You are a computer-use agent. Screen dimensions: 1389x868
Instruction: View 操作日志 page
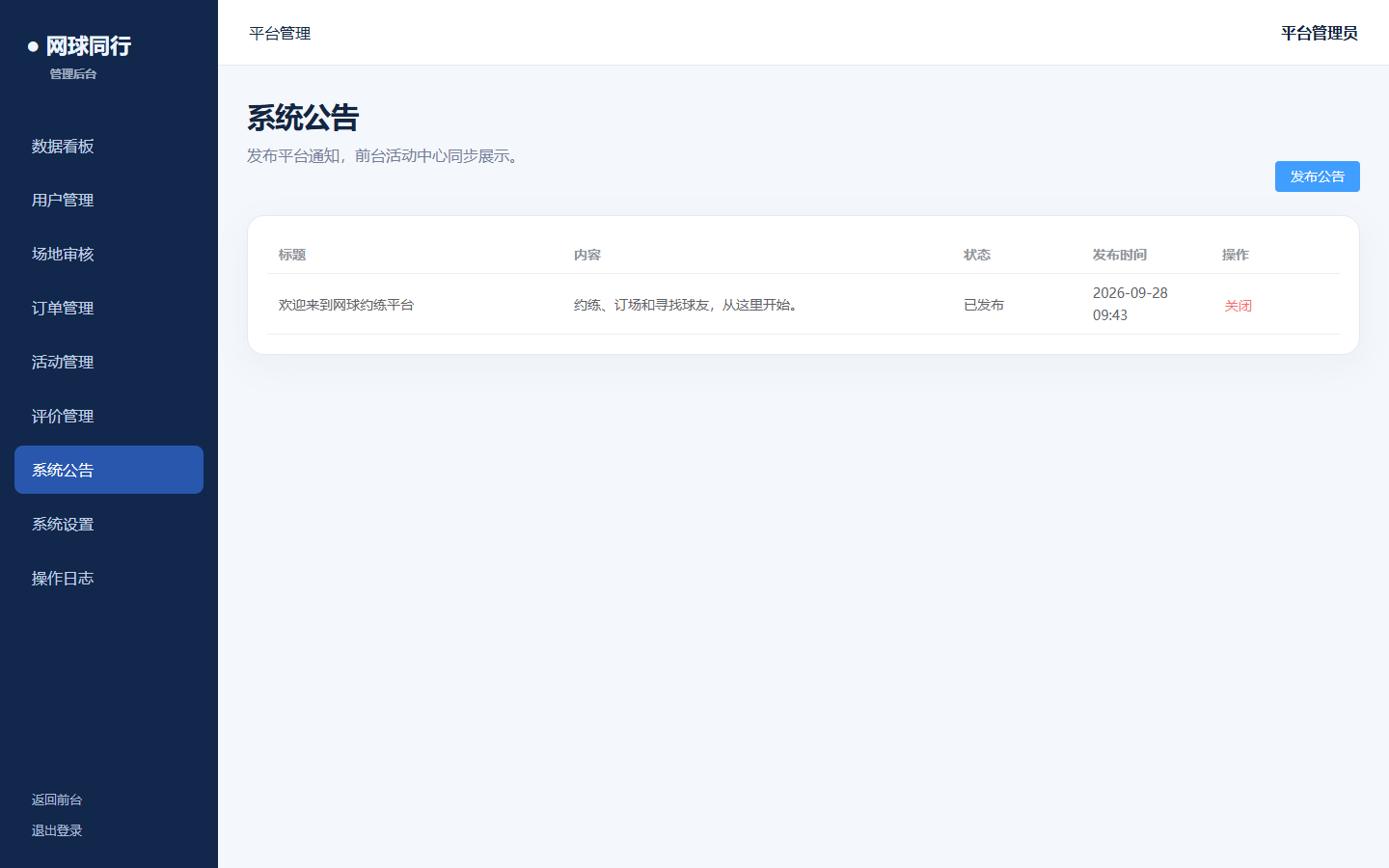click(x=109, y=578)
